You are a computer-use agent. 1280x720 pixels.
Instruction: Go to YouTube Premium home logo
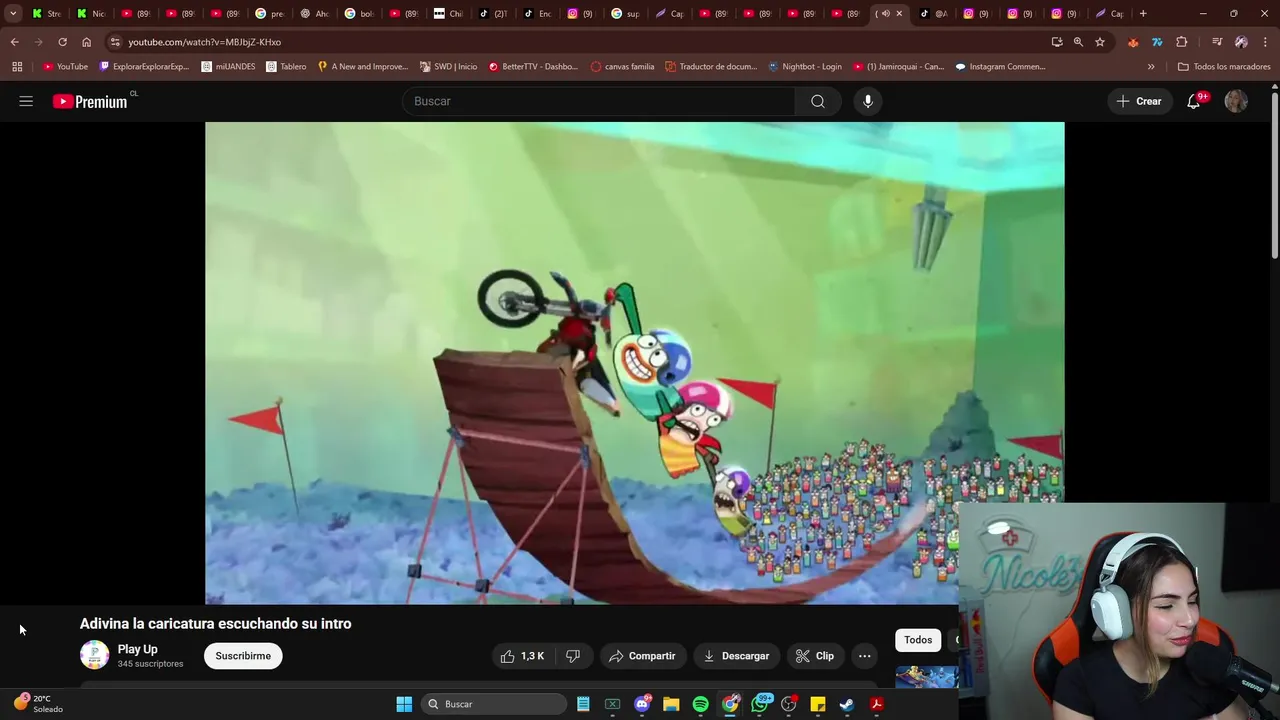click(91, 101)
